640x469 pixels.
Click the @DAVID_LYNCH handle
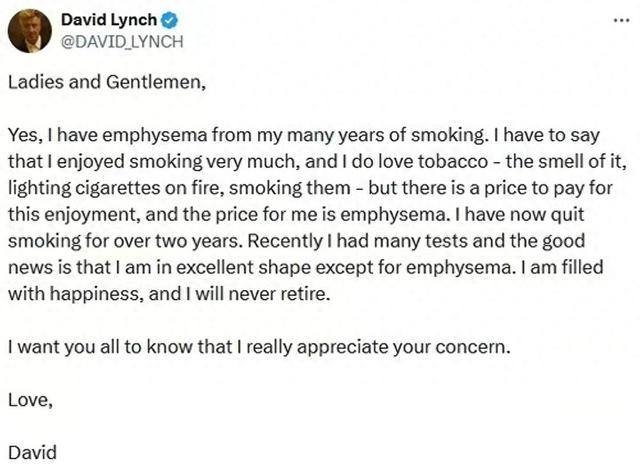122,40
